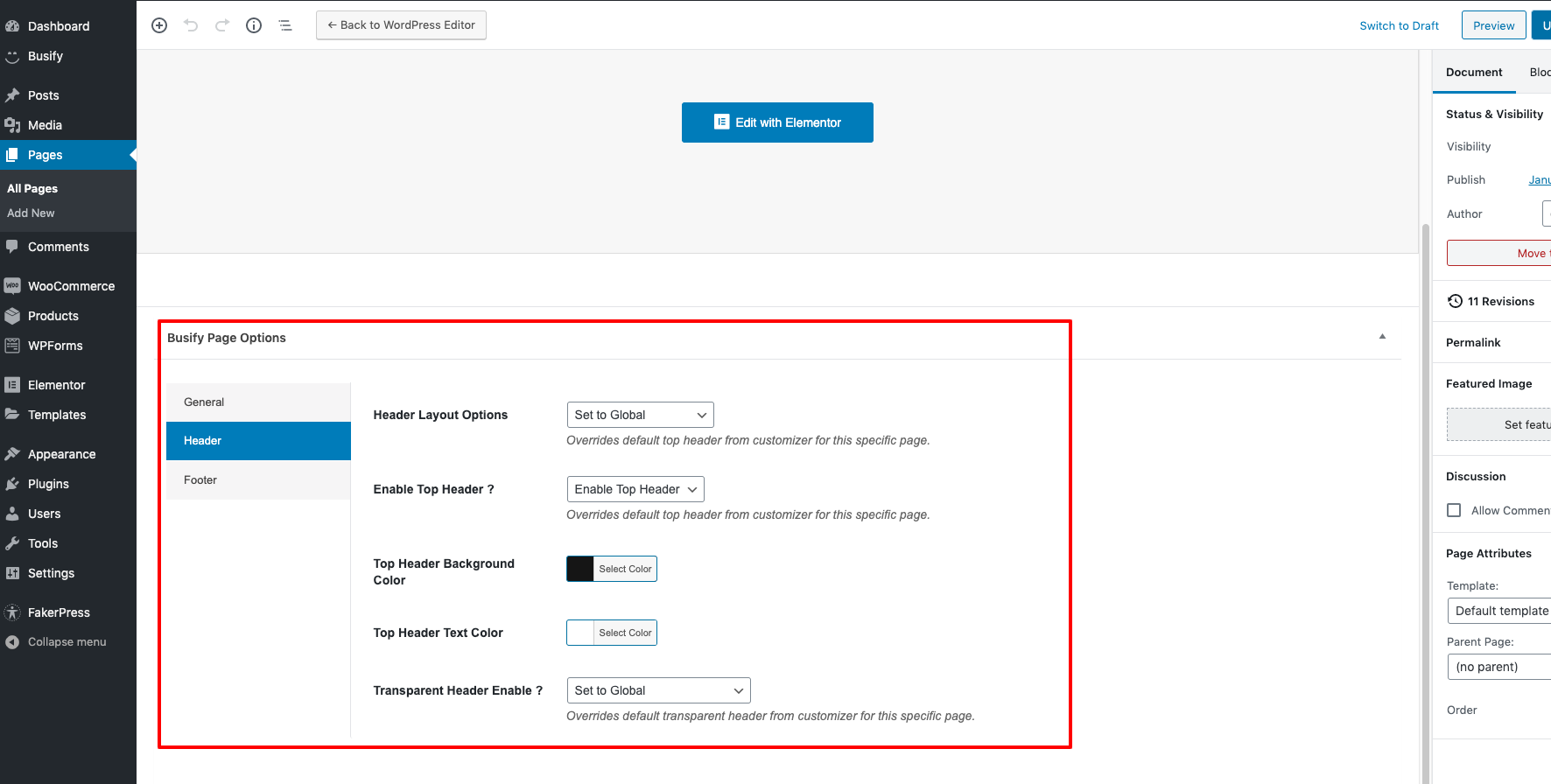Click the FakerPress icon
This screenshot has height=784, width=1551.
[12, 612]
